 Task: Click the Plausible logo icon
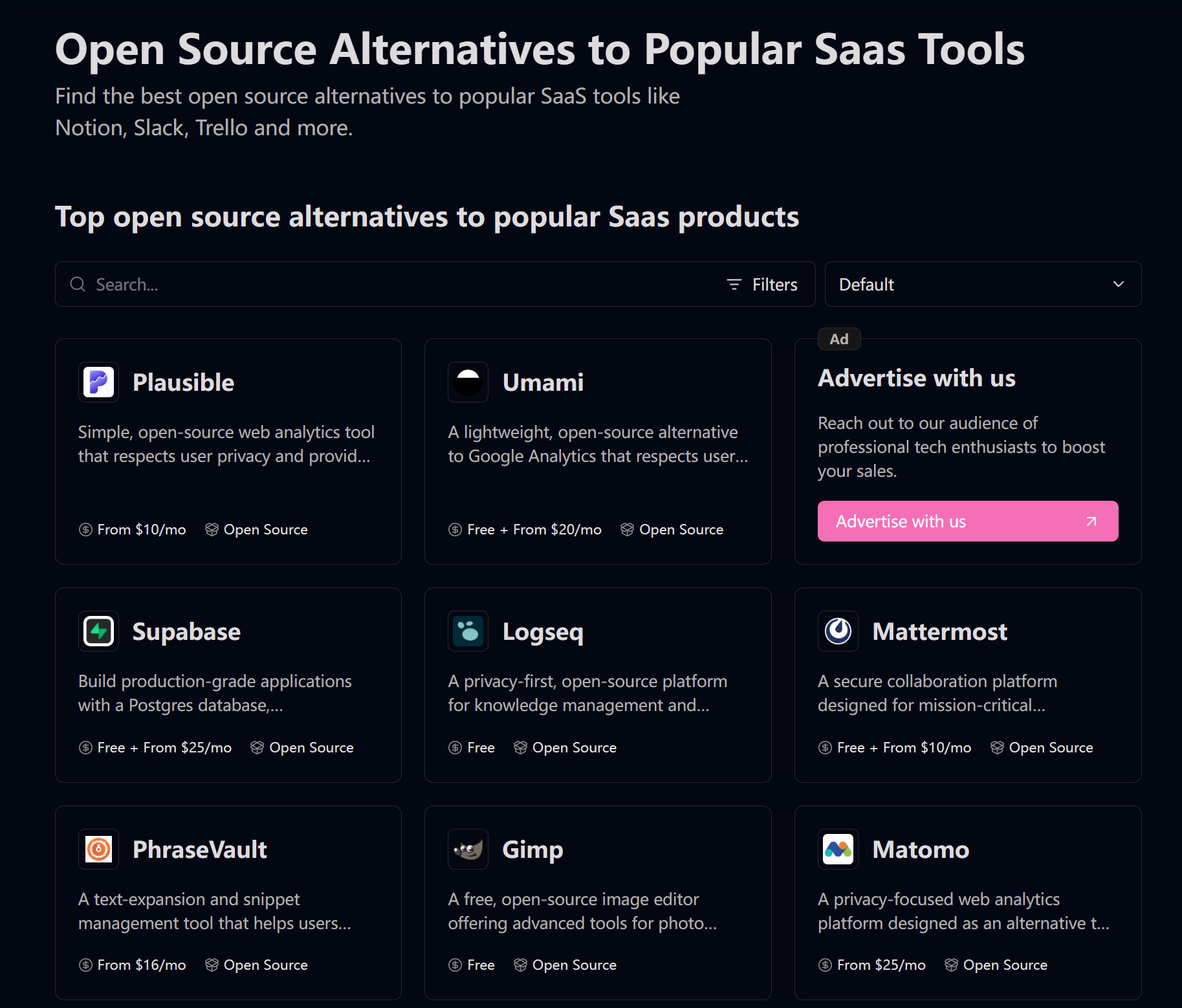(98, 382)
